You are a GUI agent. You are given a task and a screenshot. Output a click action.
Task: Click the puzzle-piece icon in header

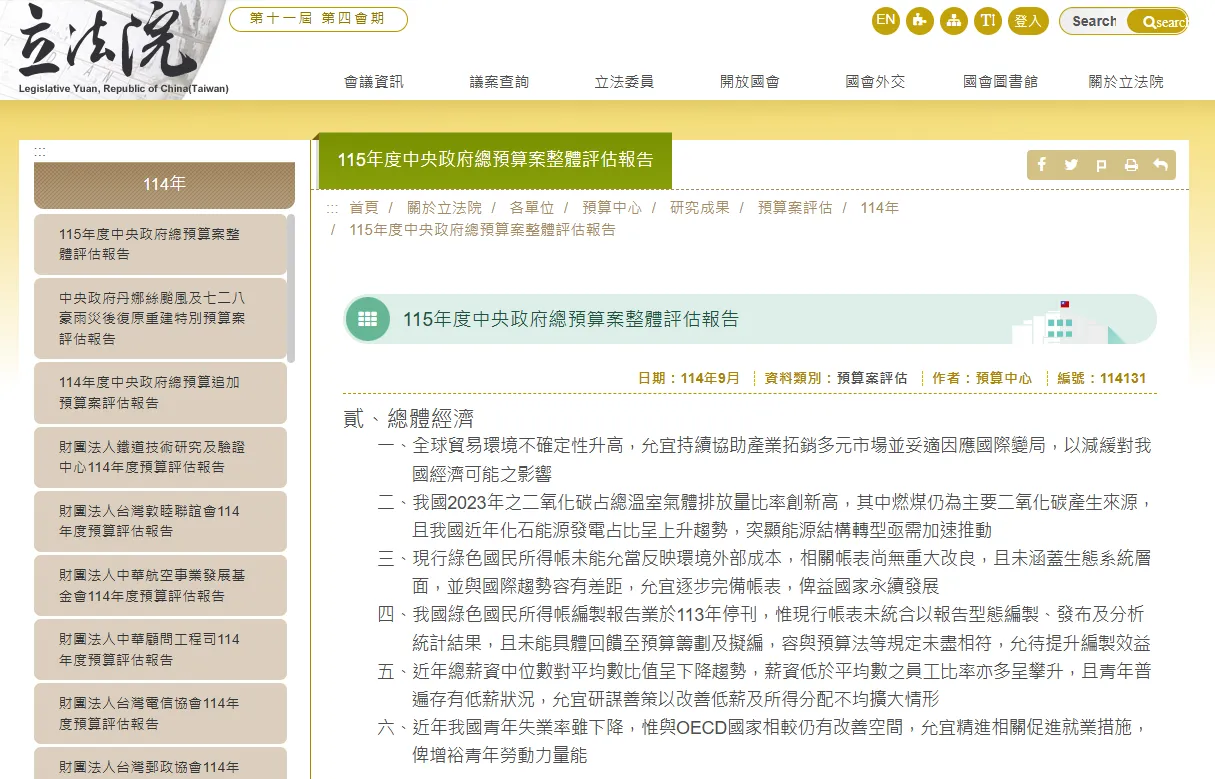pyautogui.click(x=920, y=20)
